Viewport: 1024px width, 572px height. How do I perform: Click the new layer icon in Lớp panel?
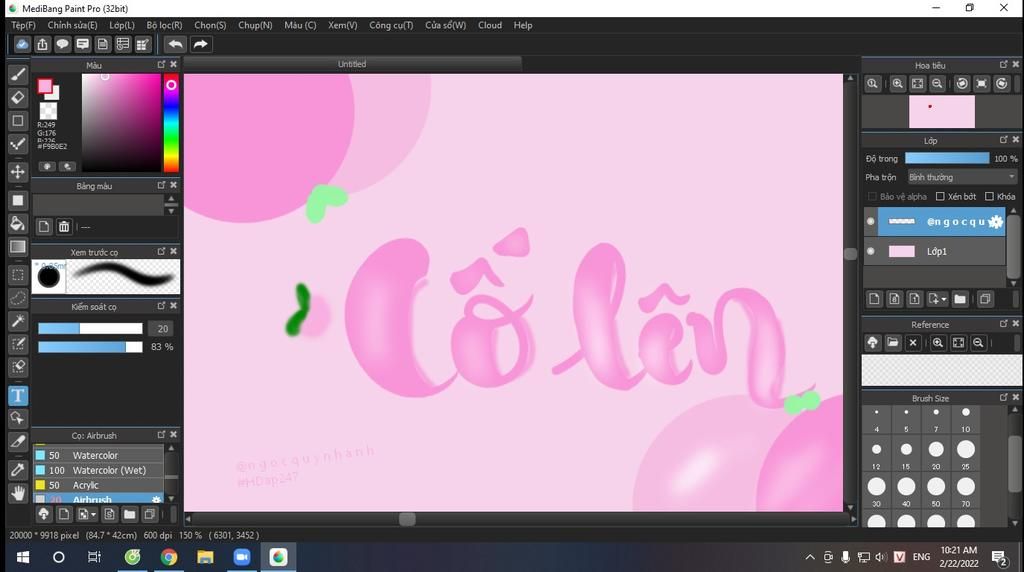tap(874, 299)
